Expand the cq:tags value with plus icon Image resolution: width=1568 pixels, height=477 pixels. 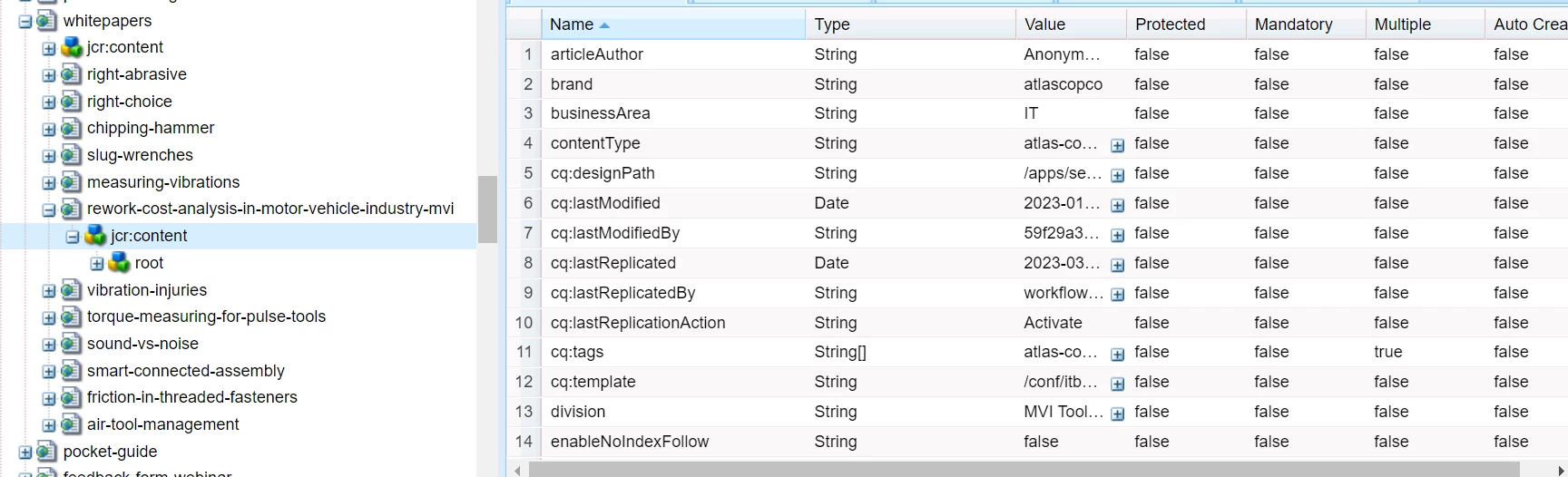(x=1118, y=354)
